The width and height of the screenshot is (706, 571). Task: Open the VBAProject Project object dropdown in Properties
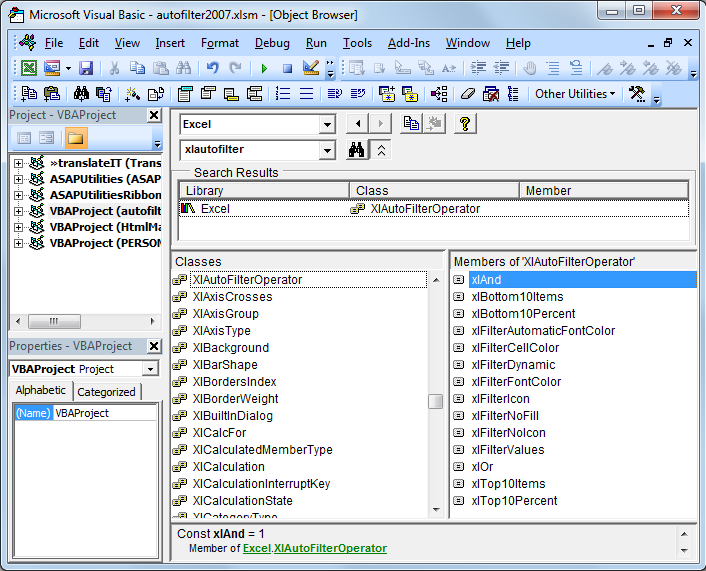point(150,369)
